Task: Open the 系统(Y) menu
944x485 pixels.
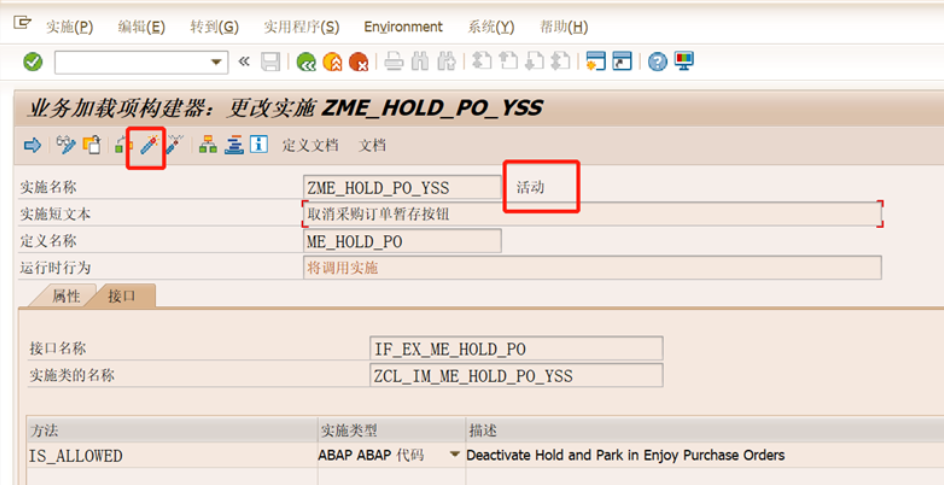Action: click(x=491, y=27)
